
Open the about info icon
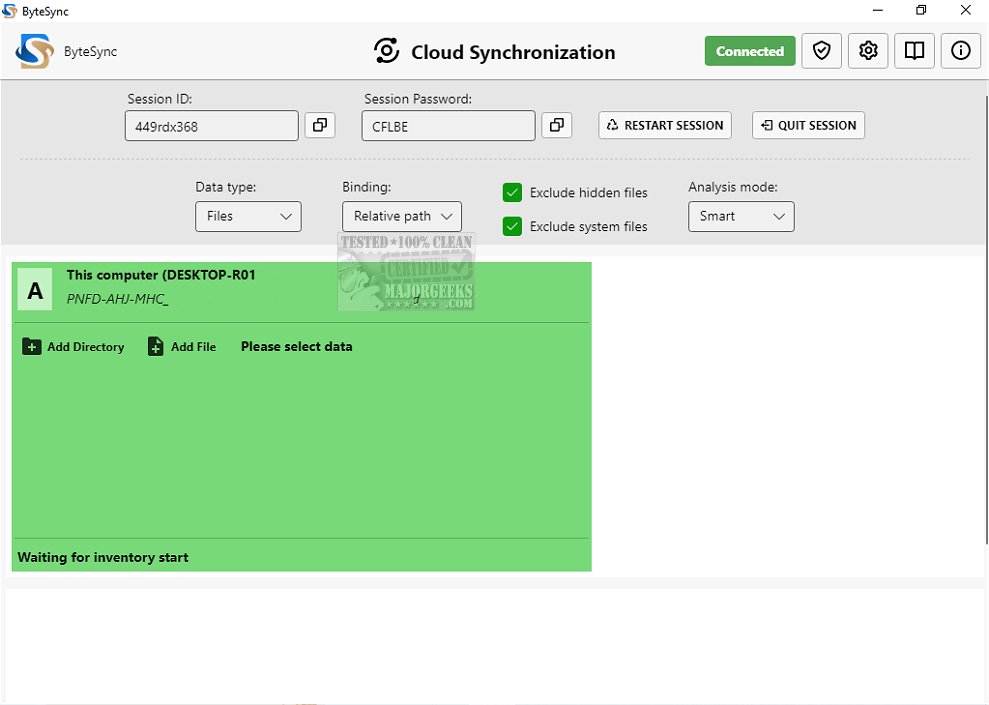pos(961,50)
